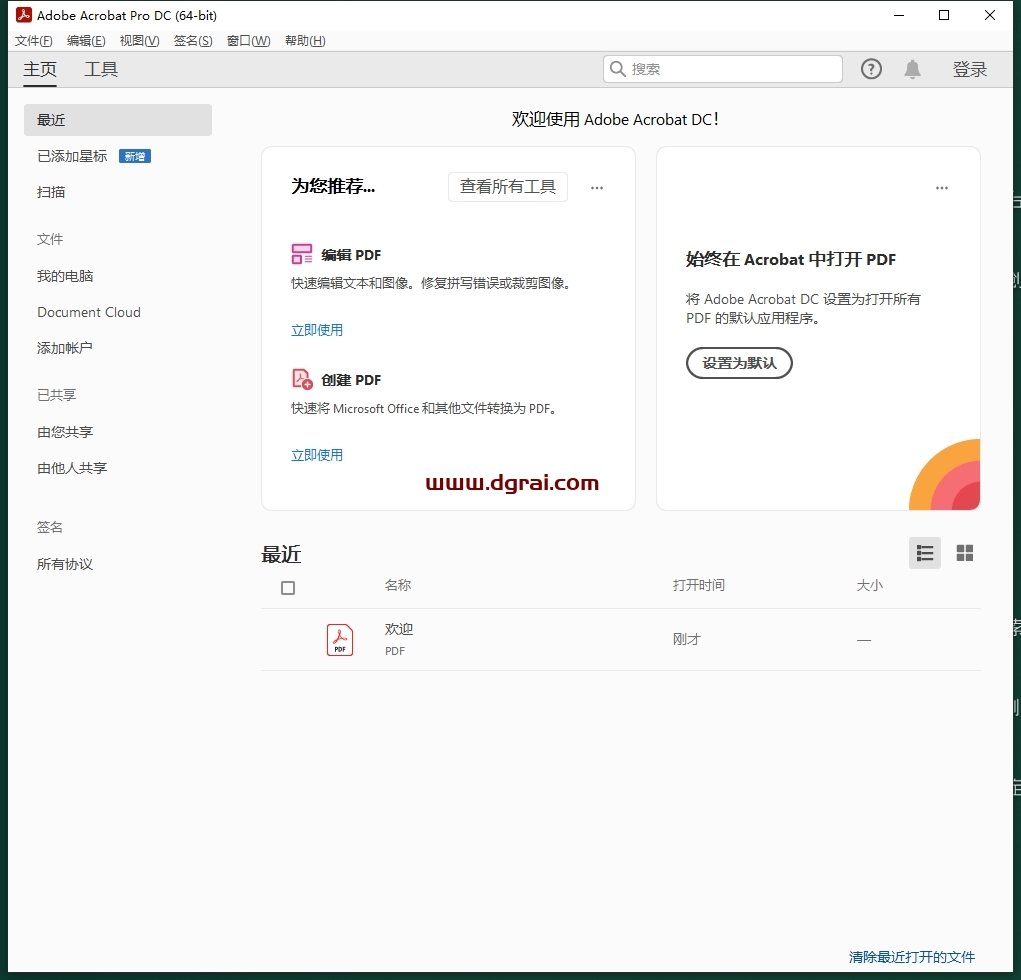
Task: Open the 窗口(W) menu
Action: [248, 41]
